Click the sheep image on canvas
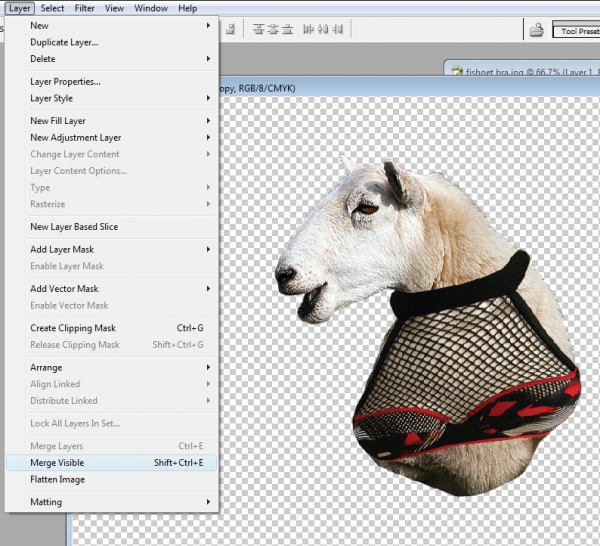The height and width of the screenshot is (546, 600). [x=427, y=325]
